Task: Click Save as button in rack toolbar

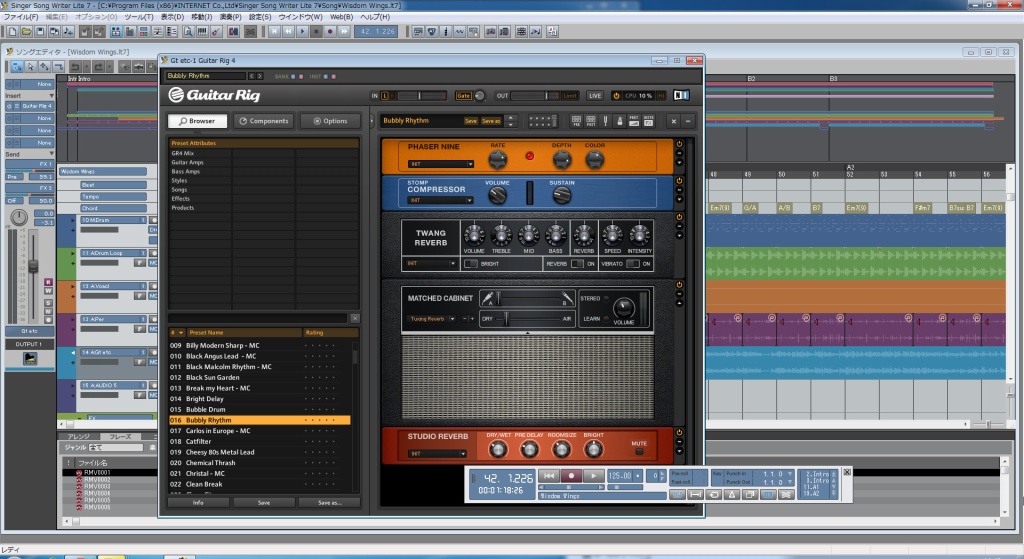Action: [491, 121]
